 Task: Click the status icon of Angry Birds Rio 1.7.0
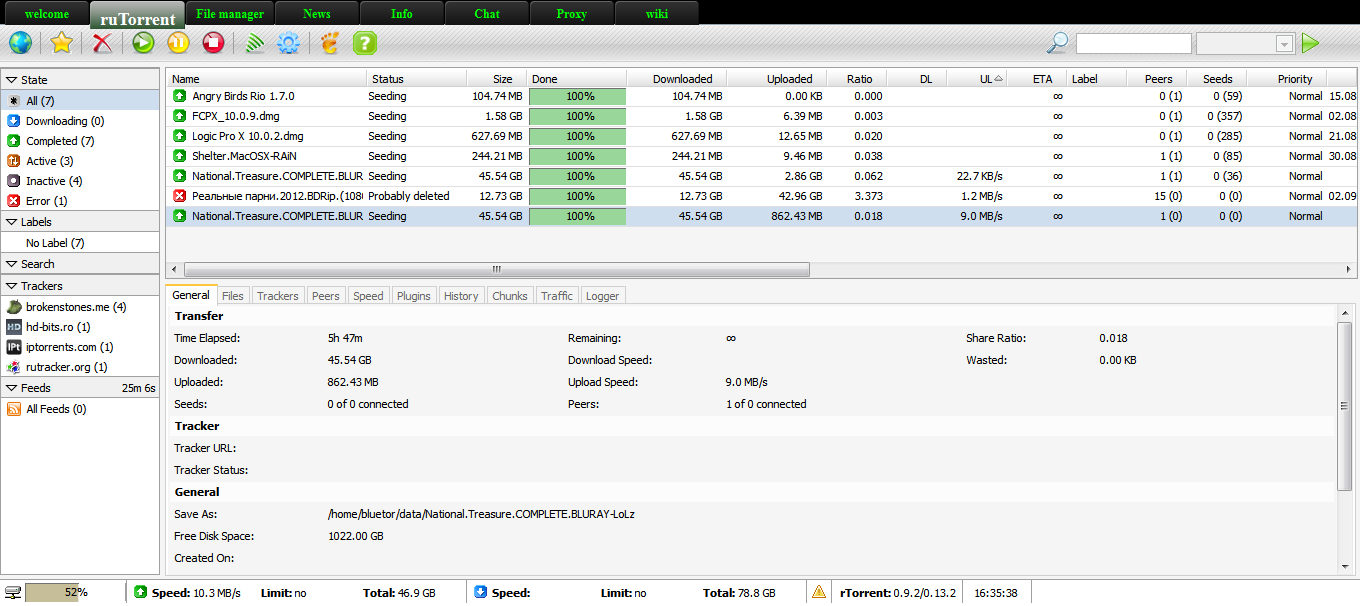pyautogui.click(x=180, y=96)
